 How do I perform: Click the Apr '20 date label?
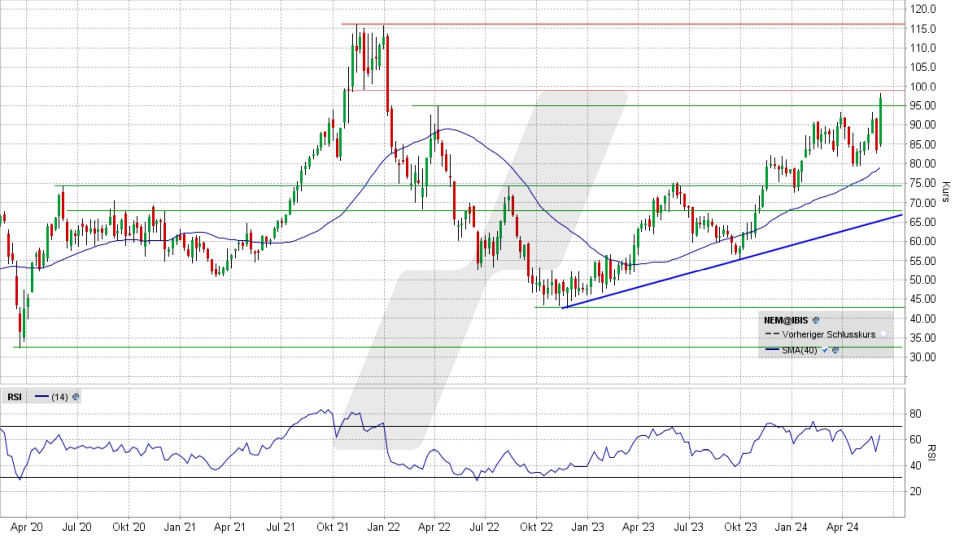pyautogui.click(x=27, y=527)
